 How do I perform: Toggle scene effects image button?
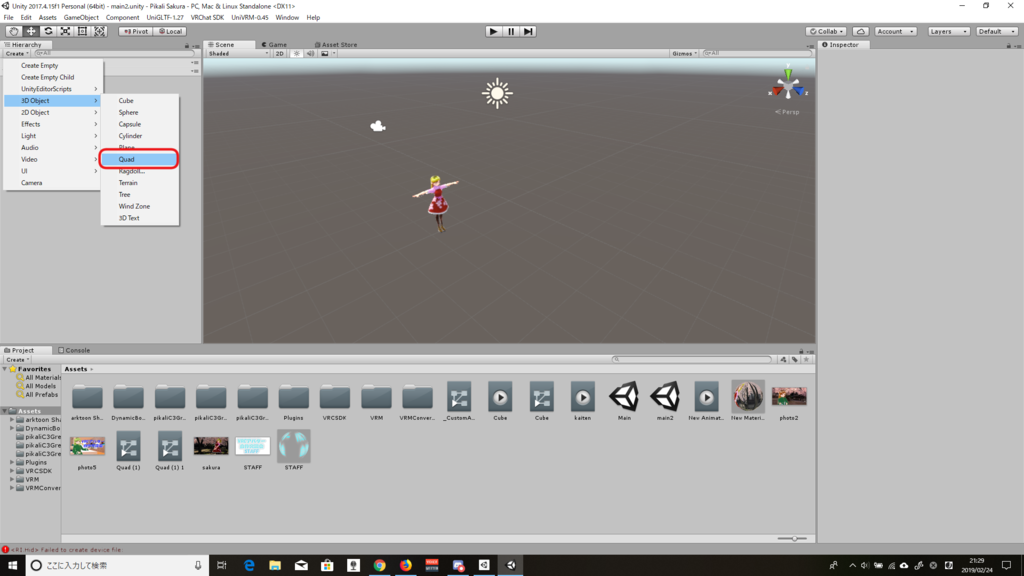coord(325,54)
